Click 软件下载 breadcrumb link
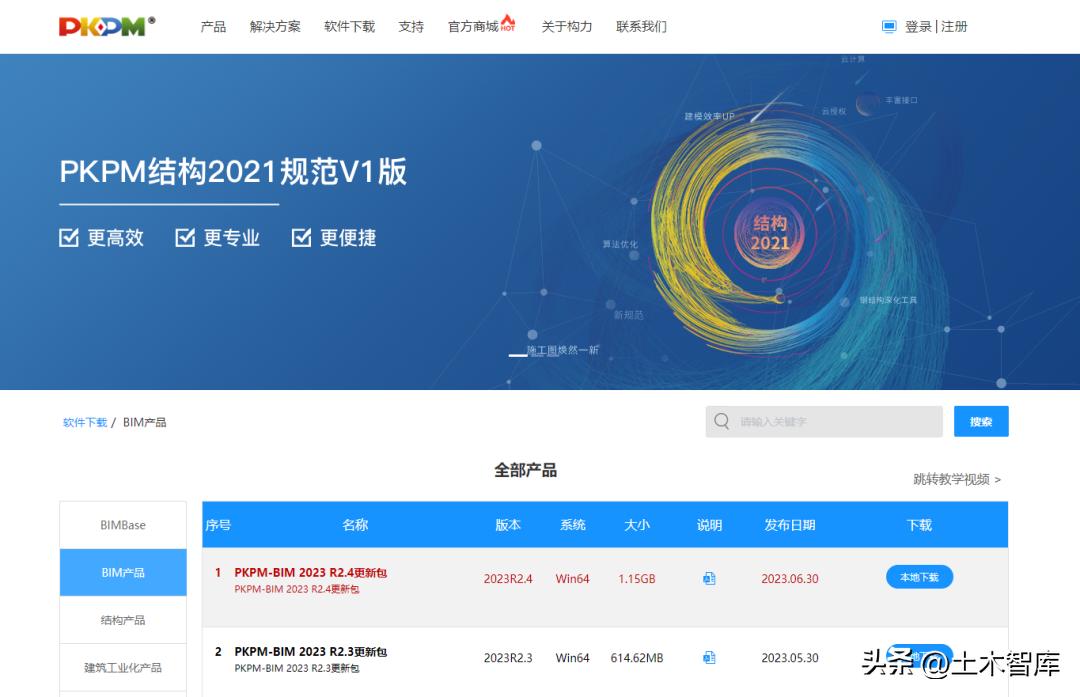Screen dimensions: 1080x697 85,422
